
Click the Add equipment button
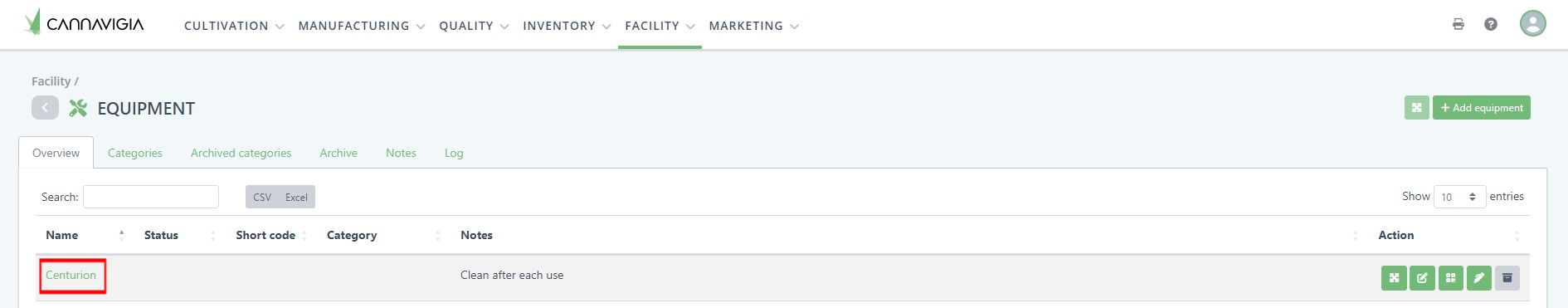pos(1481,108)
